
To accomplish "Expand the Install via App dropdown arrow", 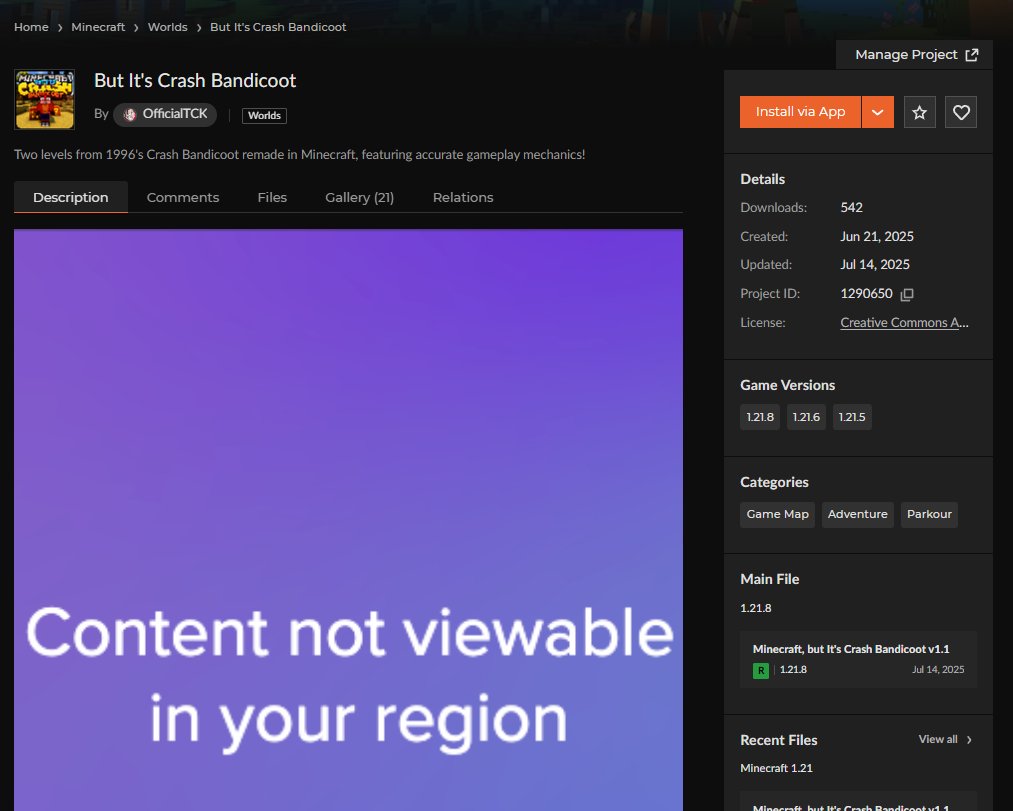I will [877, 112].
